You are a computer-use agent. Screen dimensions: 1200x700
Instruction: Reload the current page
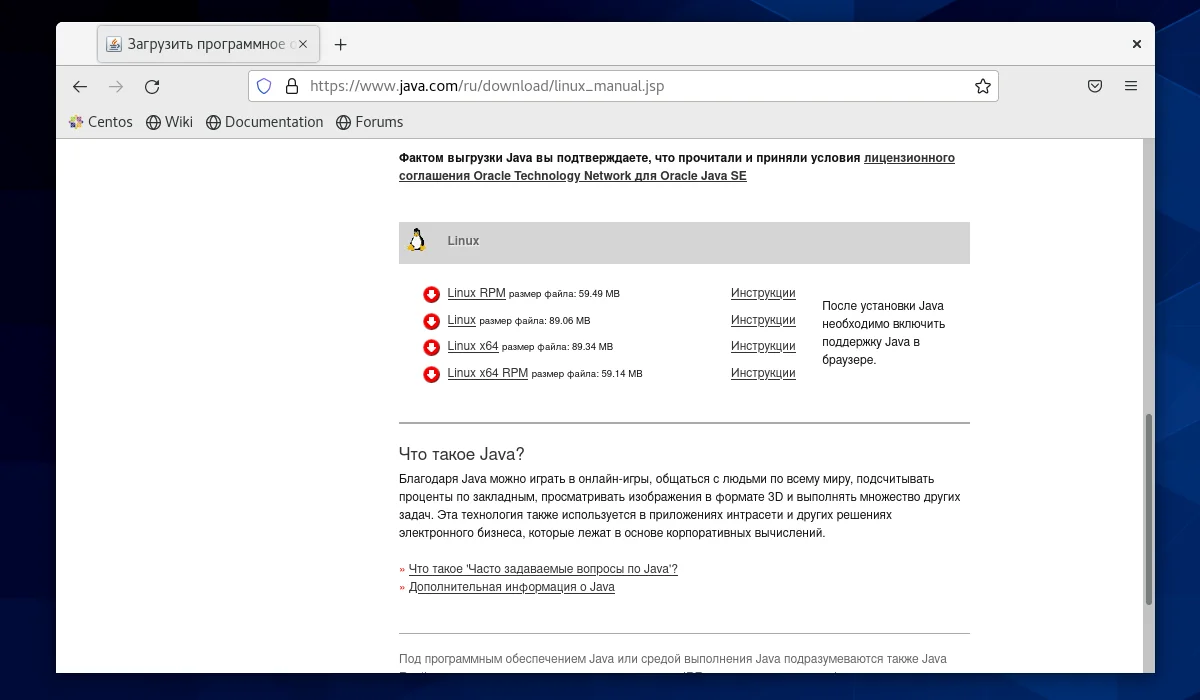pos(152,87)
